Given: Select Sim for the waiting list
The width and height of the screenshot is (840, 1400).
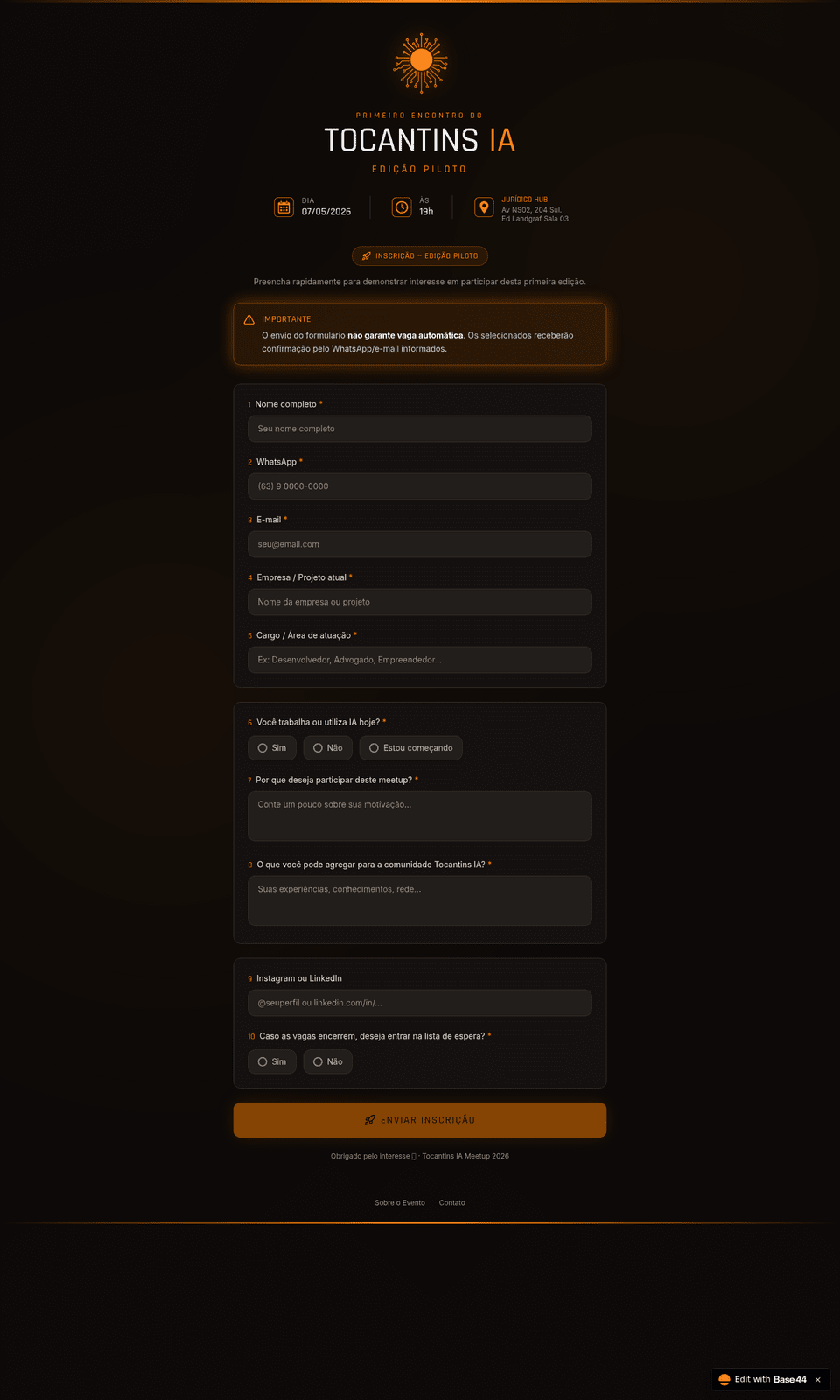Looking at the screenshot, I should pos(272,1061).
